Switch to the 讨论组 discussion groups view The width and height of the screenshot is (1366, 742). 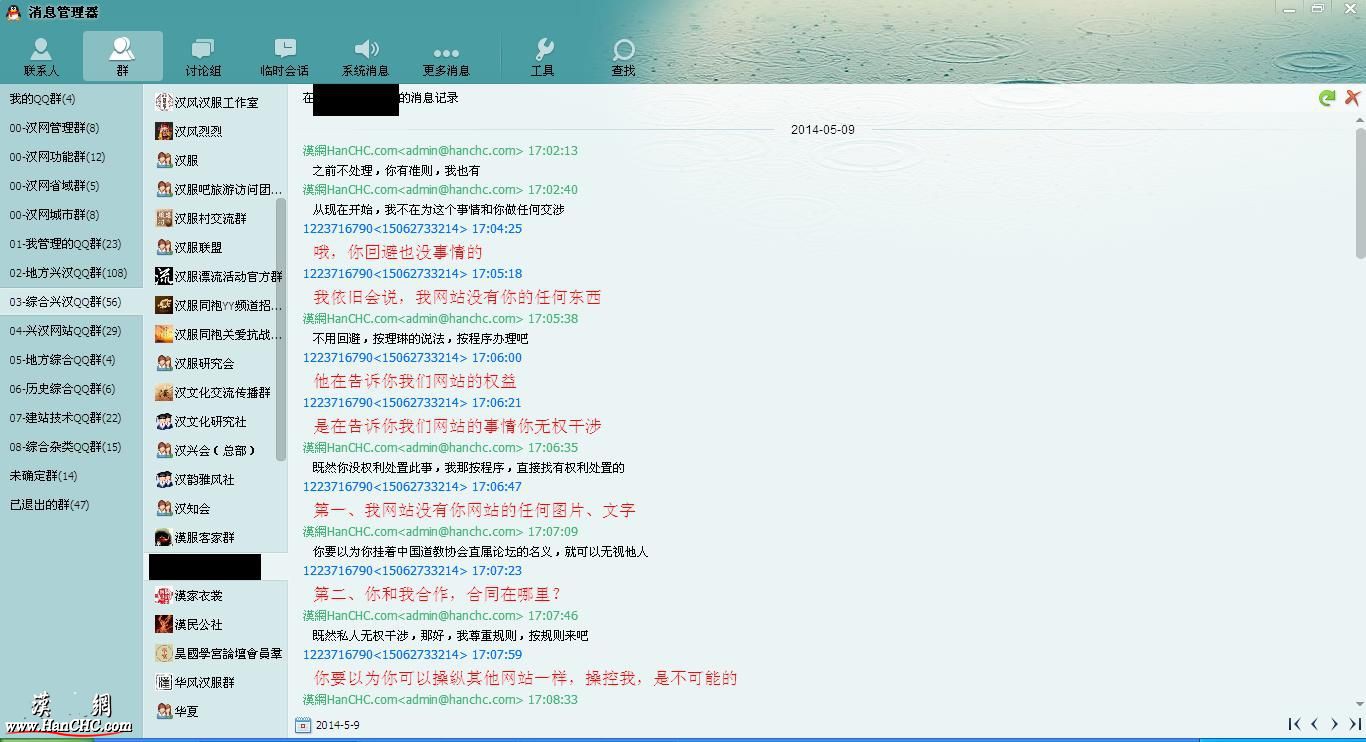pos(203,57)
